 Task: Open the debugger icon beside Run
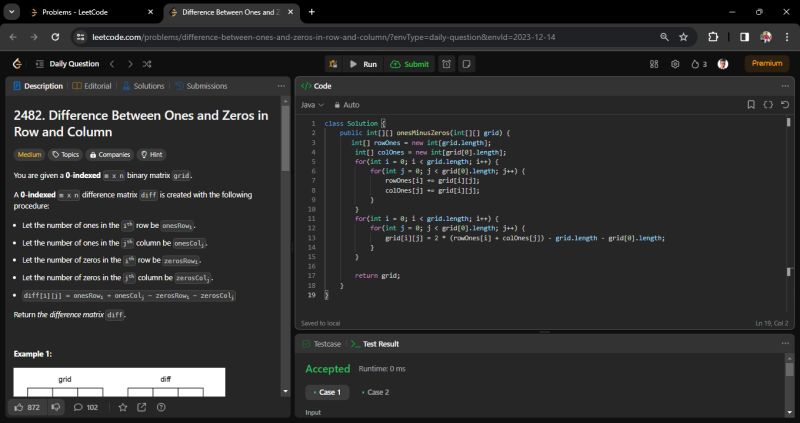coord(333,64)
